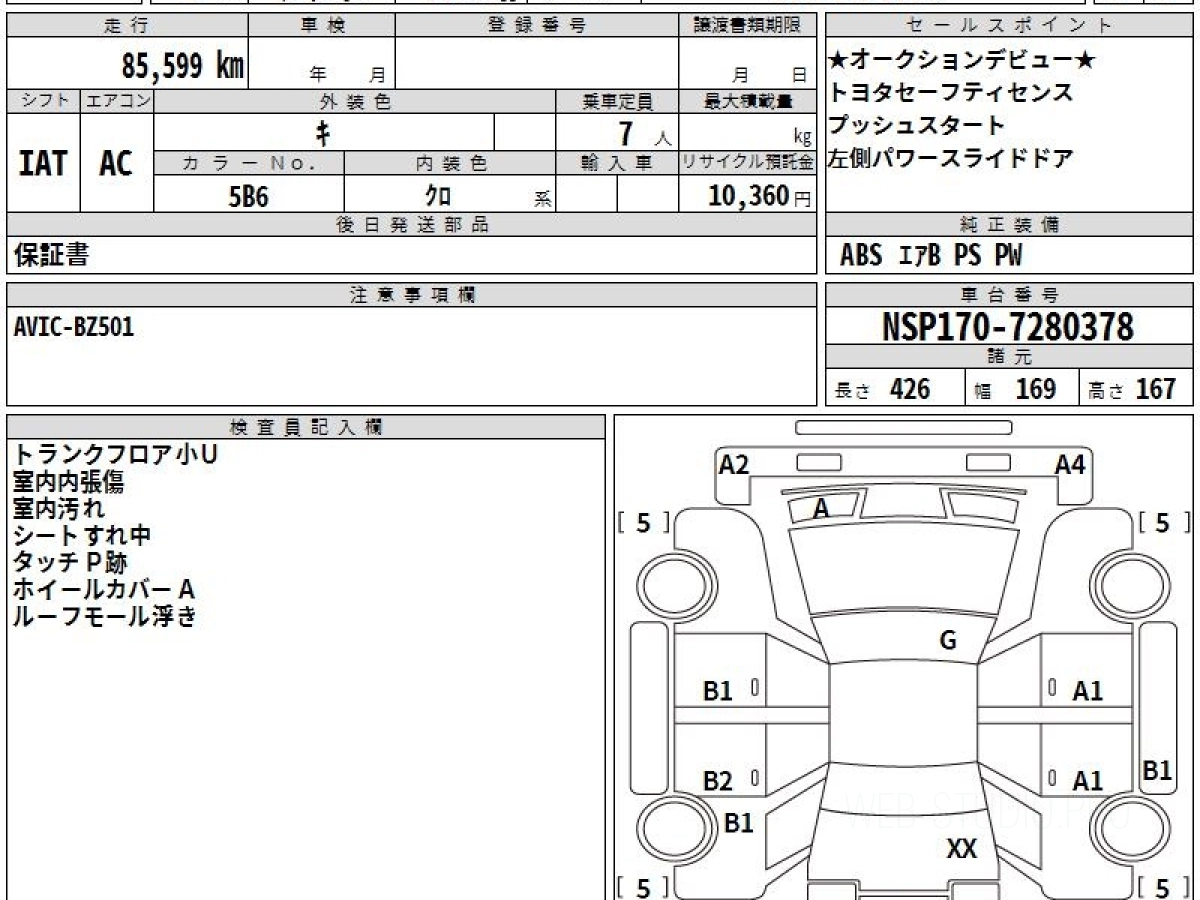Image resolution: width=1200 pixels, height=900 pixels.
Task: Click height value 167
Action: [x=1156, y=389]
